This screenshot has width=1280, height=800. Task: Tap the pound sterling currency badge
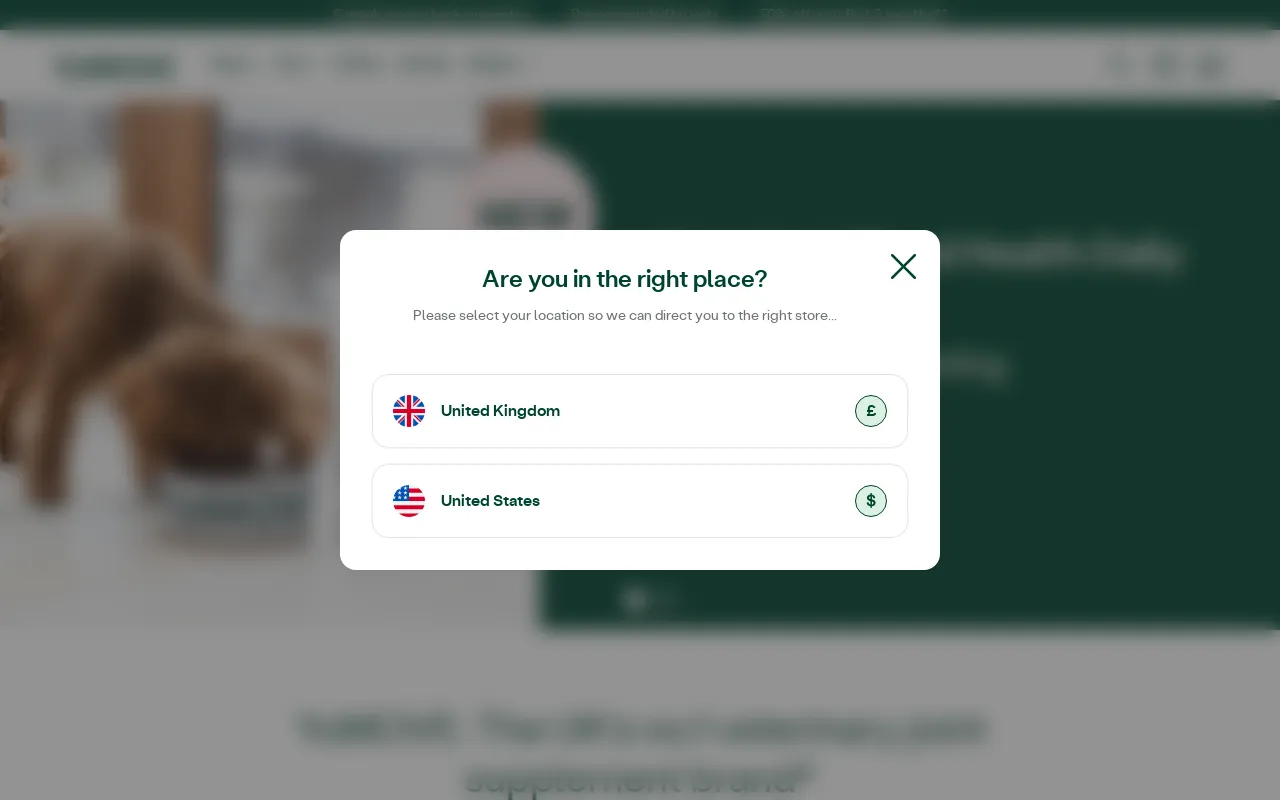871,411
